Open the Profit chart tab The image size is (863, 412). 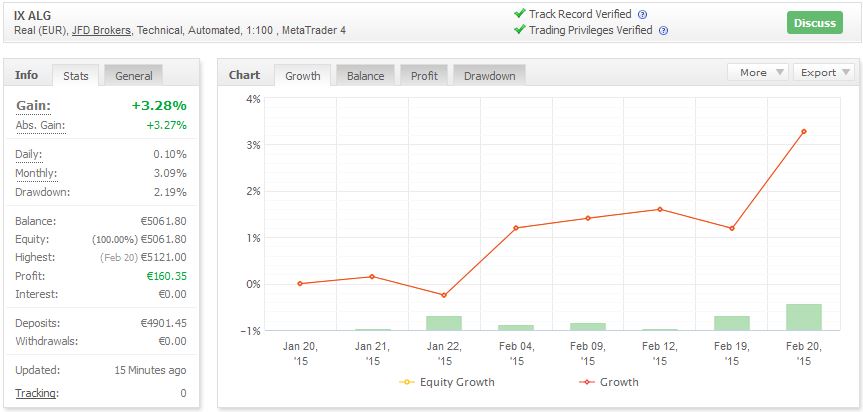tap(424, 76)
